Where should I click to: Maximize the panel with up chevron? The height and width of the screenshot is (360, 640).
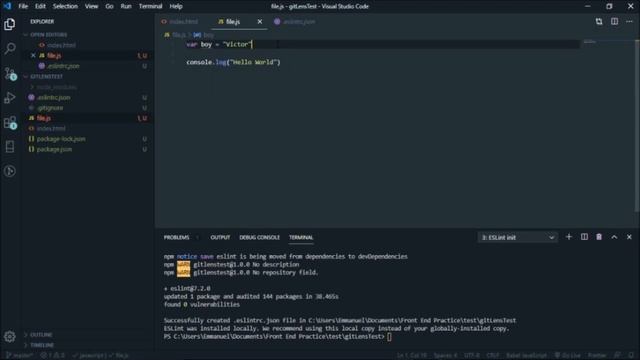pos(614,237)
